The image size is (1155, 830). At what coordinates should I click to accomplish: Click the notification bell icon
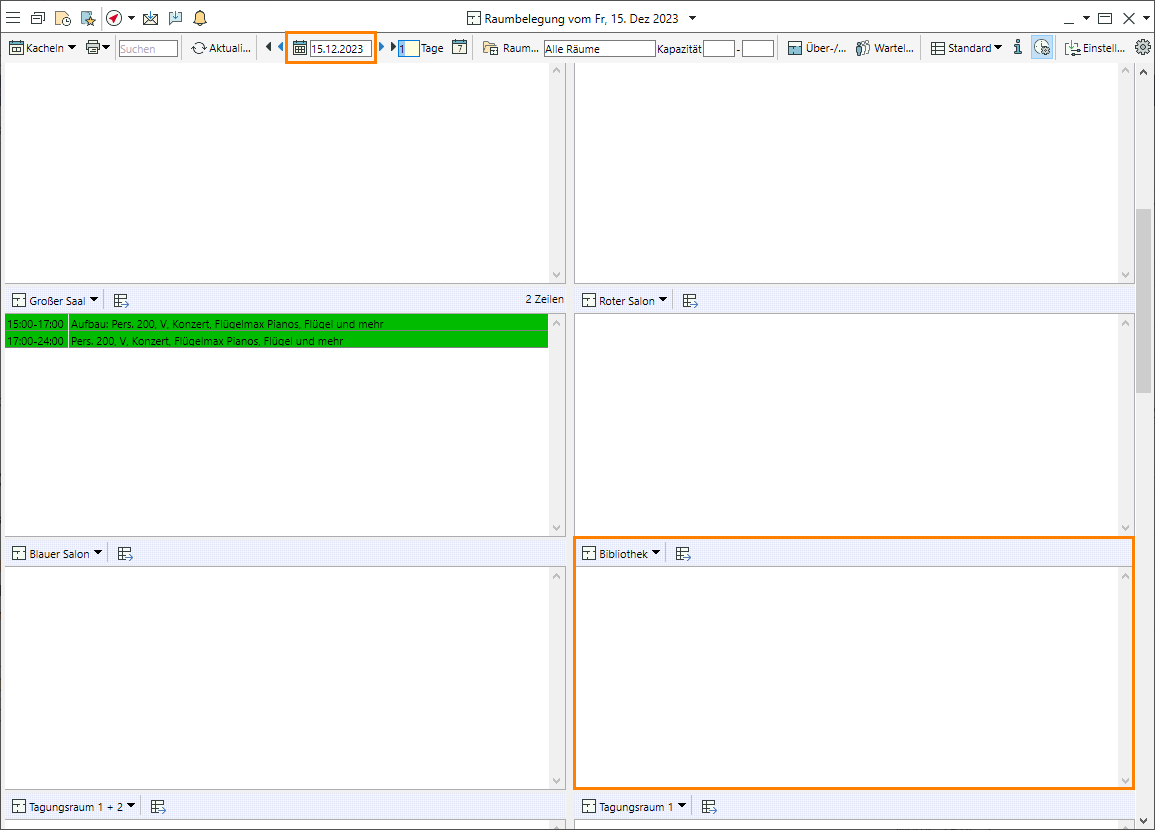[200, 18]
